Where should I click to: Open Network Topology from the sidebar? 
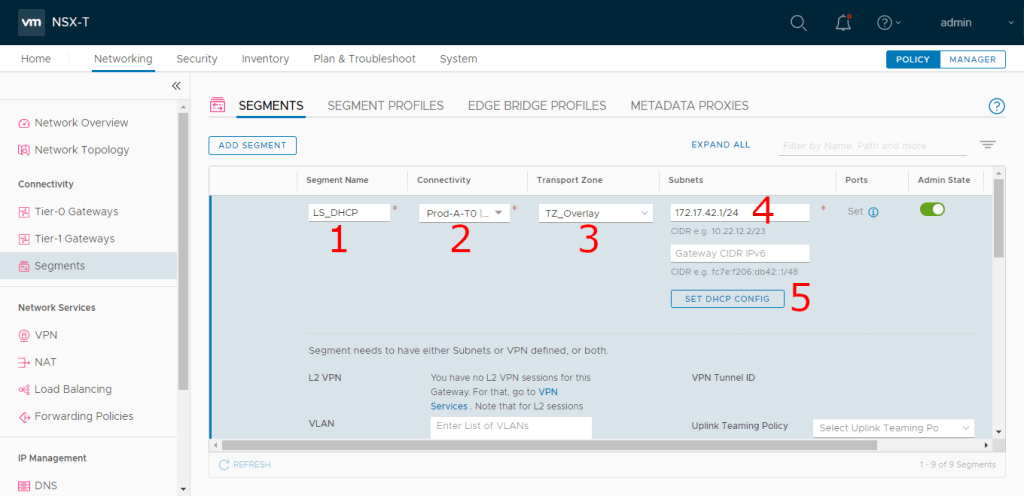[x=81, y=150]
